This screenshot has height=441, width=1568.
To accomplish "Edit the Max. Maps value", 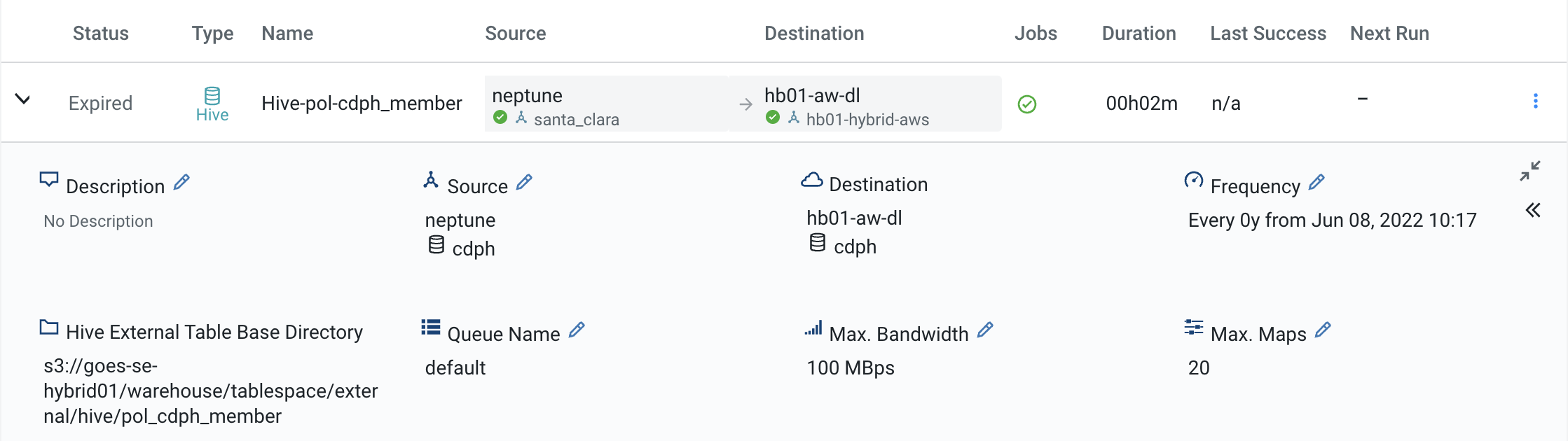I will 1323,328.
